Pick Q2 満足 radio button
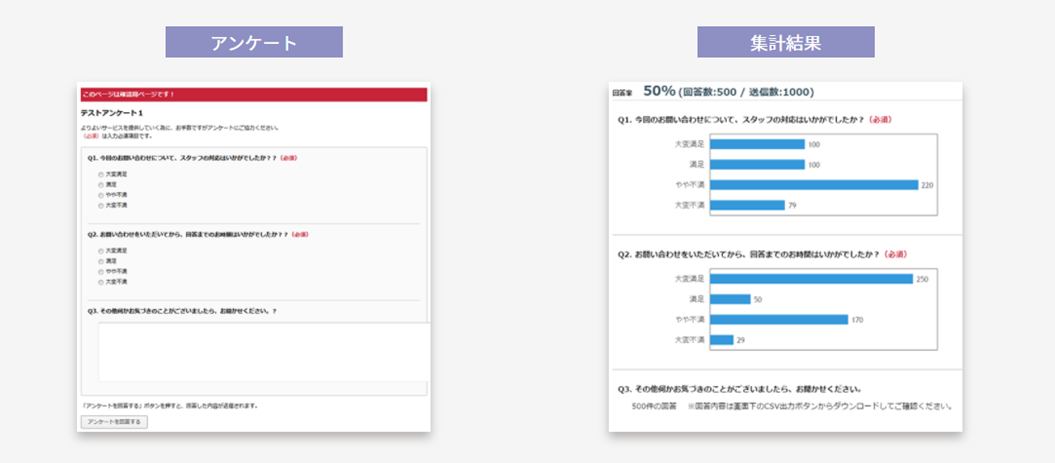This screenshot has width=1055, height=463. [100, 261]
